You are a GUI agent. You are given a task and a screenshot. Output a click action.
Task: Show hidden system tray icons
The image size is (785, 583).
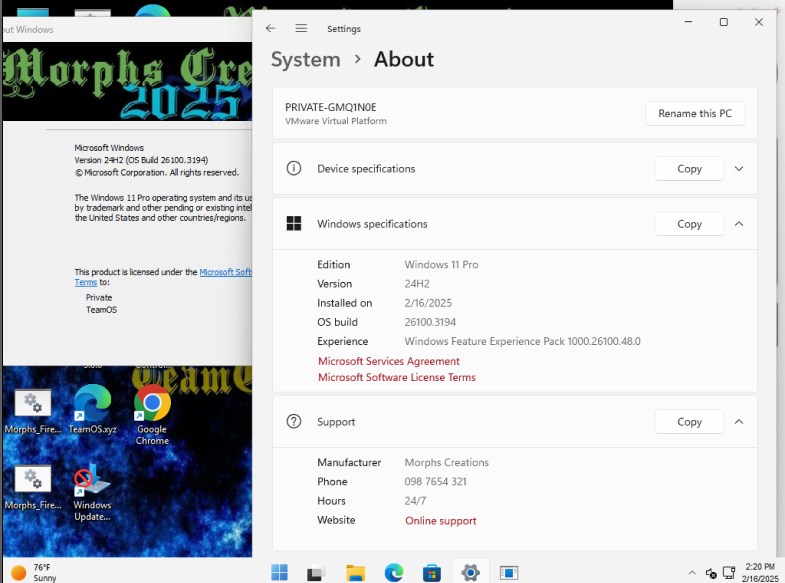(692, 572)
